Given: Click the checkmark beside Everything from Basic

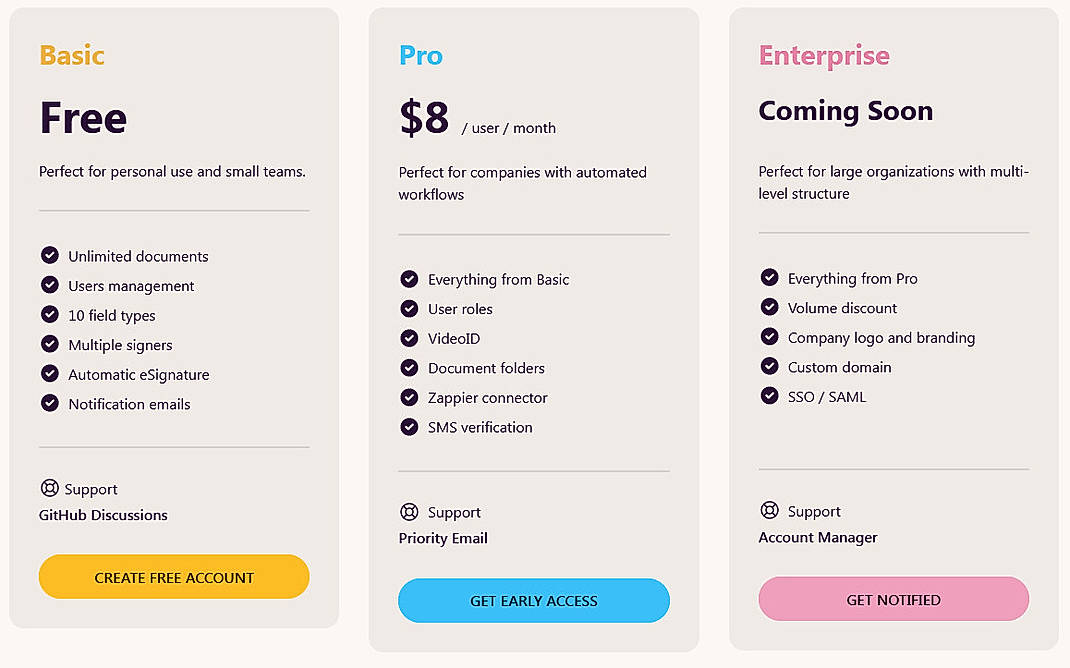Looking at the screenshot, I should coord(410,280).
